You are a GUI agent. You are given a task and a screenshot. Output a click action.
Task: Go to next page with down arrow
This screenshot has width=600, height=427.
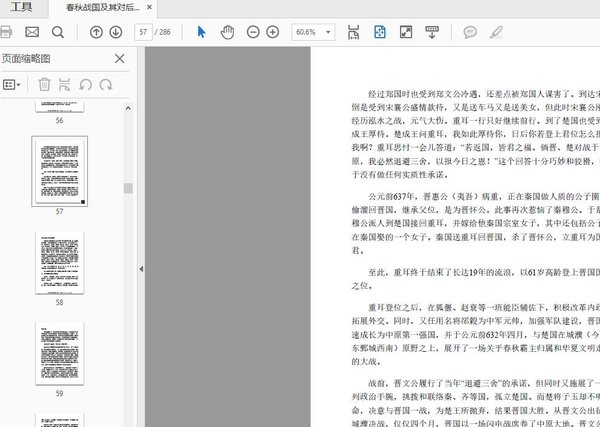[x=116, y=32]
